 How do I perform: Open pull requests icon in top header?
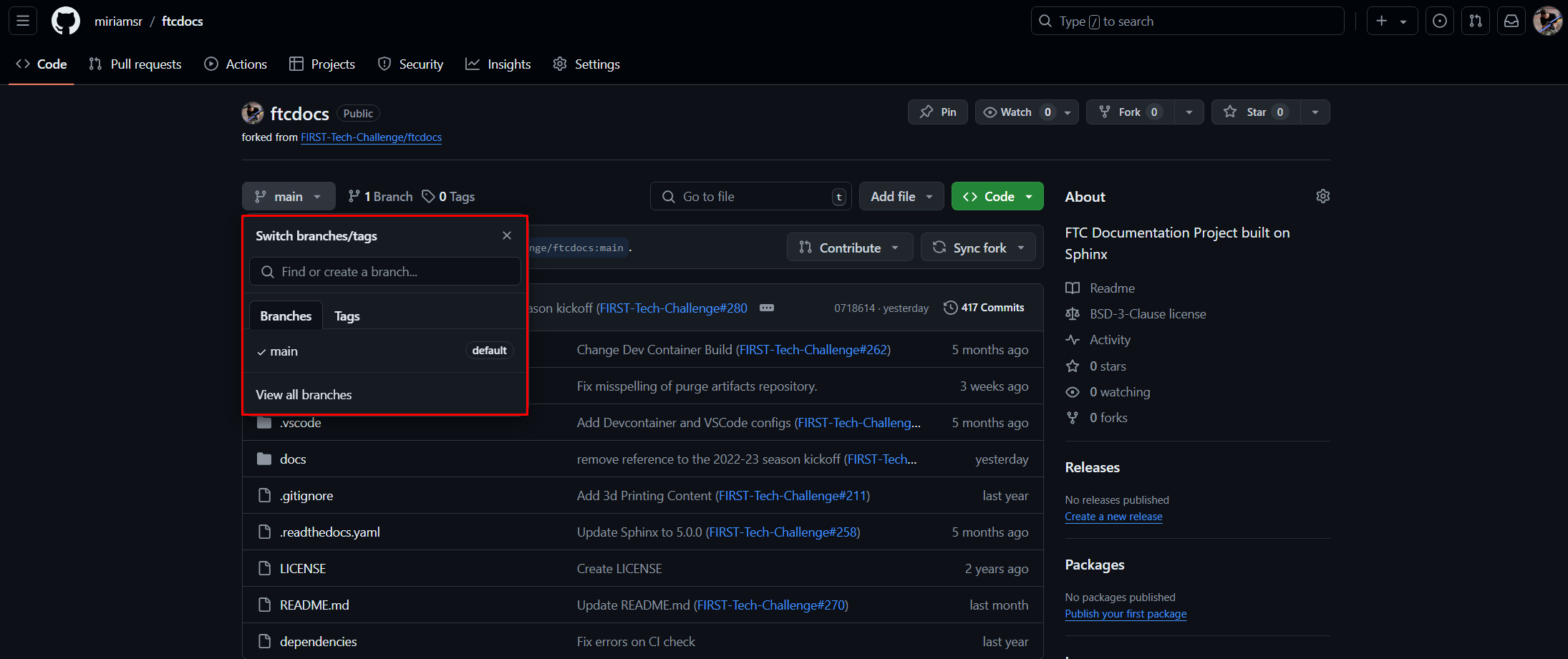tap(1475, 21)
